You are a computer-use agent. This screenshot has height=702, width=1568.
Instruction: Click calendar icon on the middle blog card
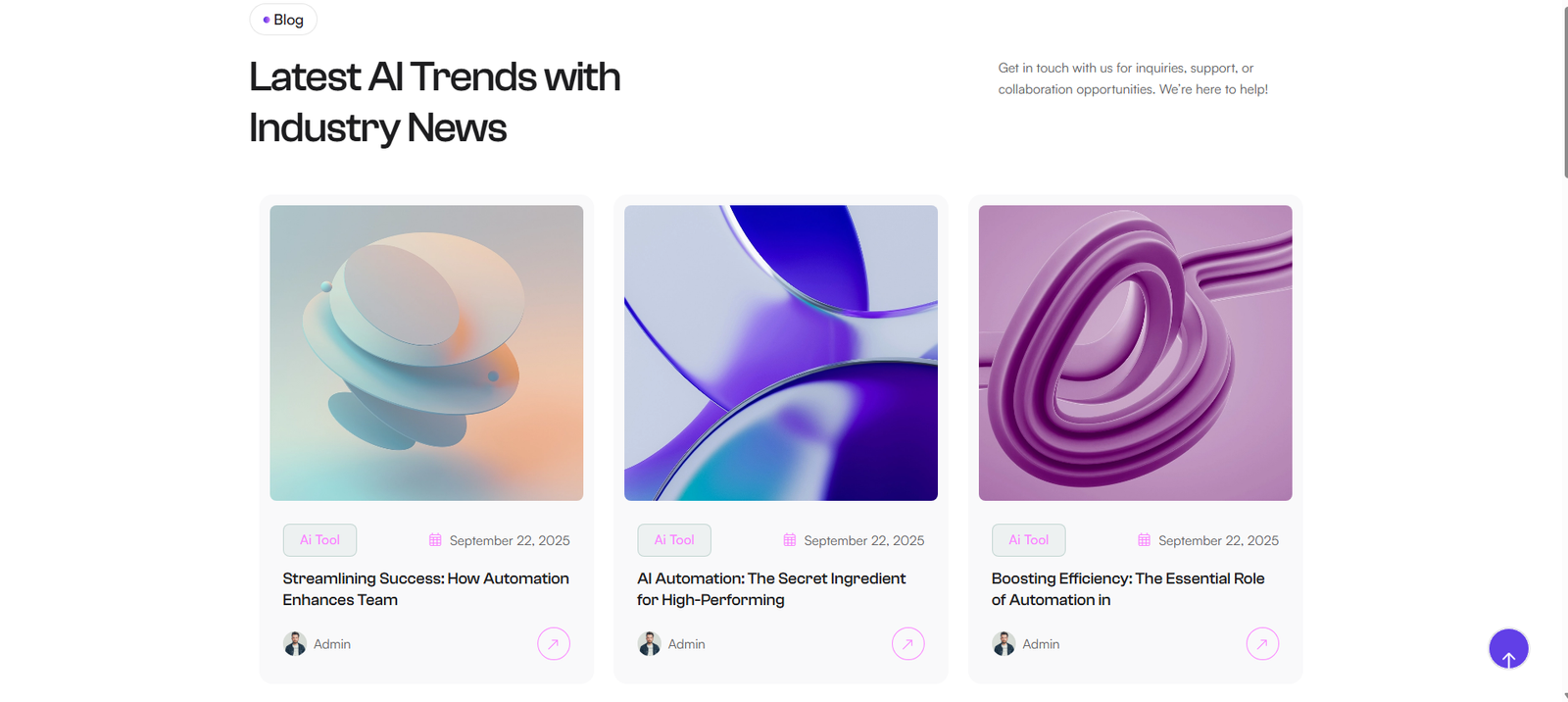tap(790, 540)
